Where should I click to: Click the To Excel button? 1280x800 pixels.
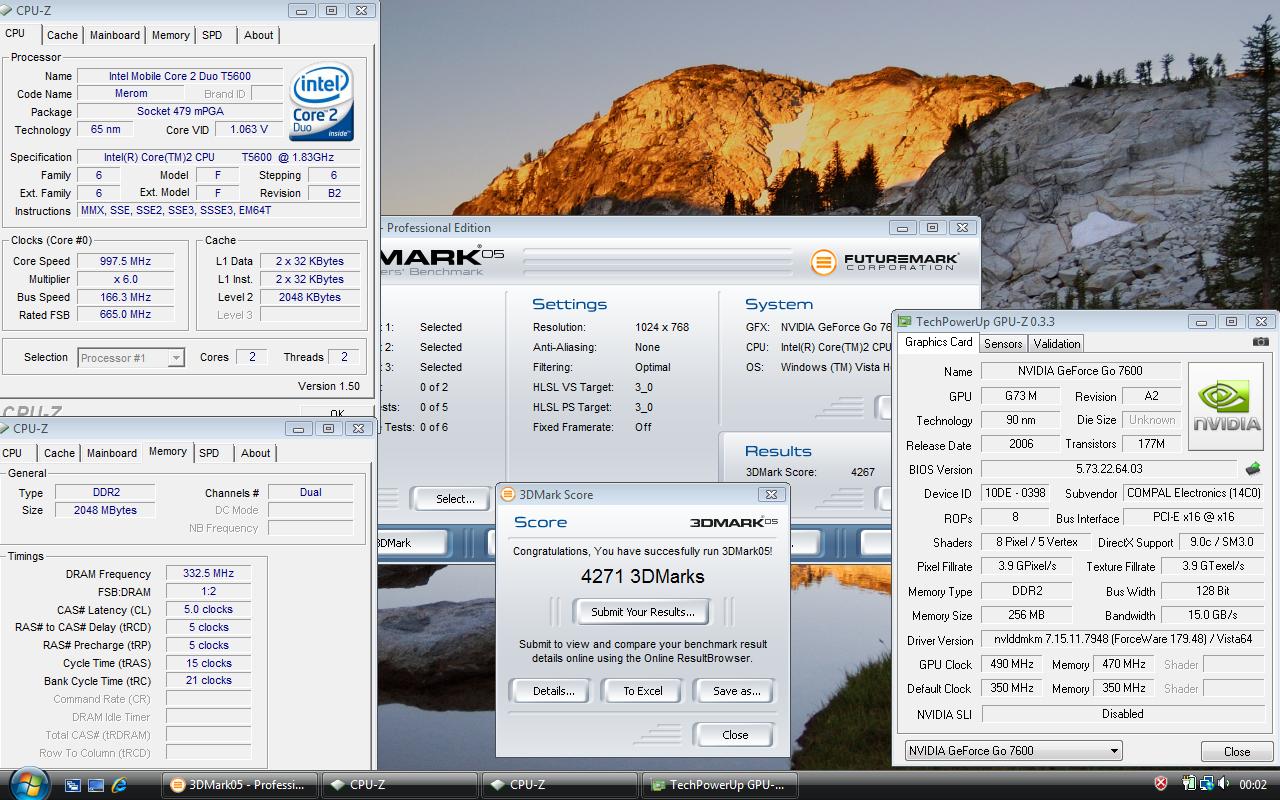click(x=643, y=691)
